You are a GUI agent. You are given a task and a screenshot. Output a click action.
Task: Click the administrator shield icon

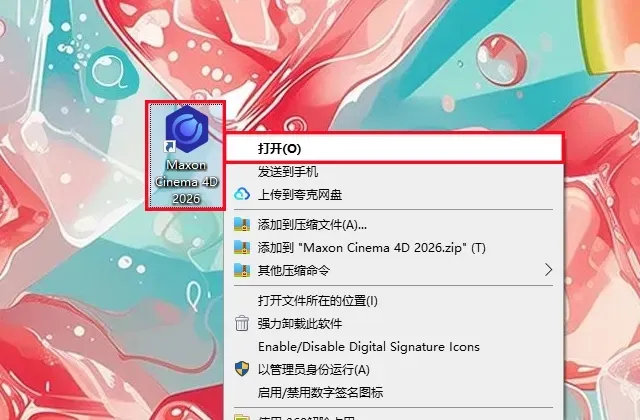pyautogui.click(x=242, y=369)
